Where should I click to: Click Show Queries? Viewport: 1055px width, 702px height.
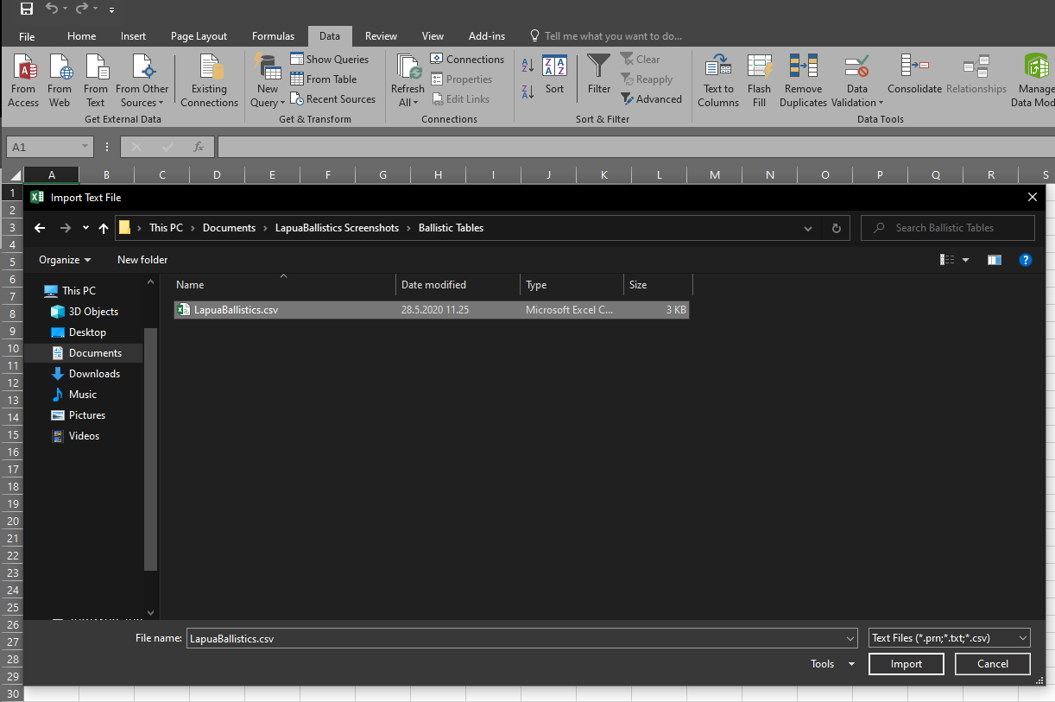point(330,59)
